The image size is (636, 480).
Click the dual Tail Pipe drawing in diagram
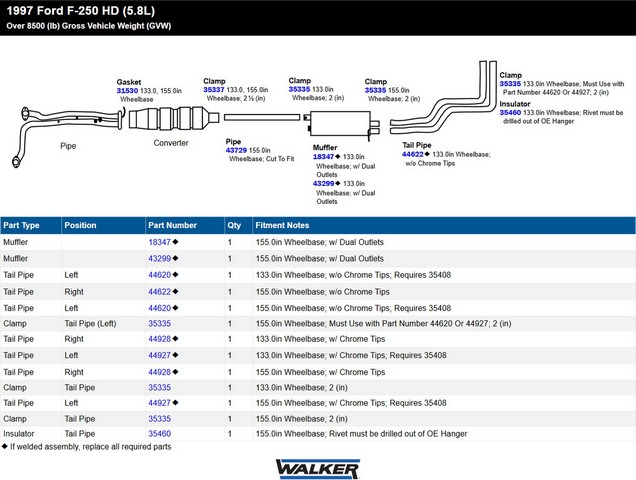443,98
